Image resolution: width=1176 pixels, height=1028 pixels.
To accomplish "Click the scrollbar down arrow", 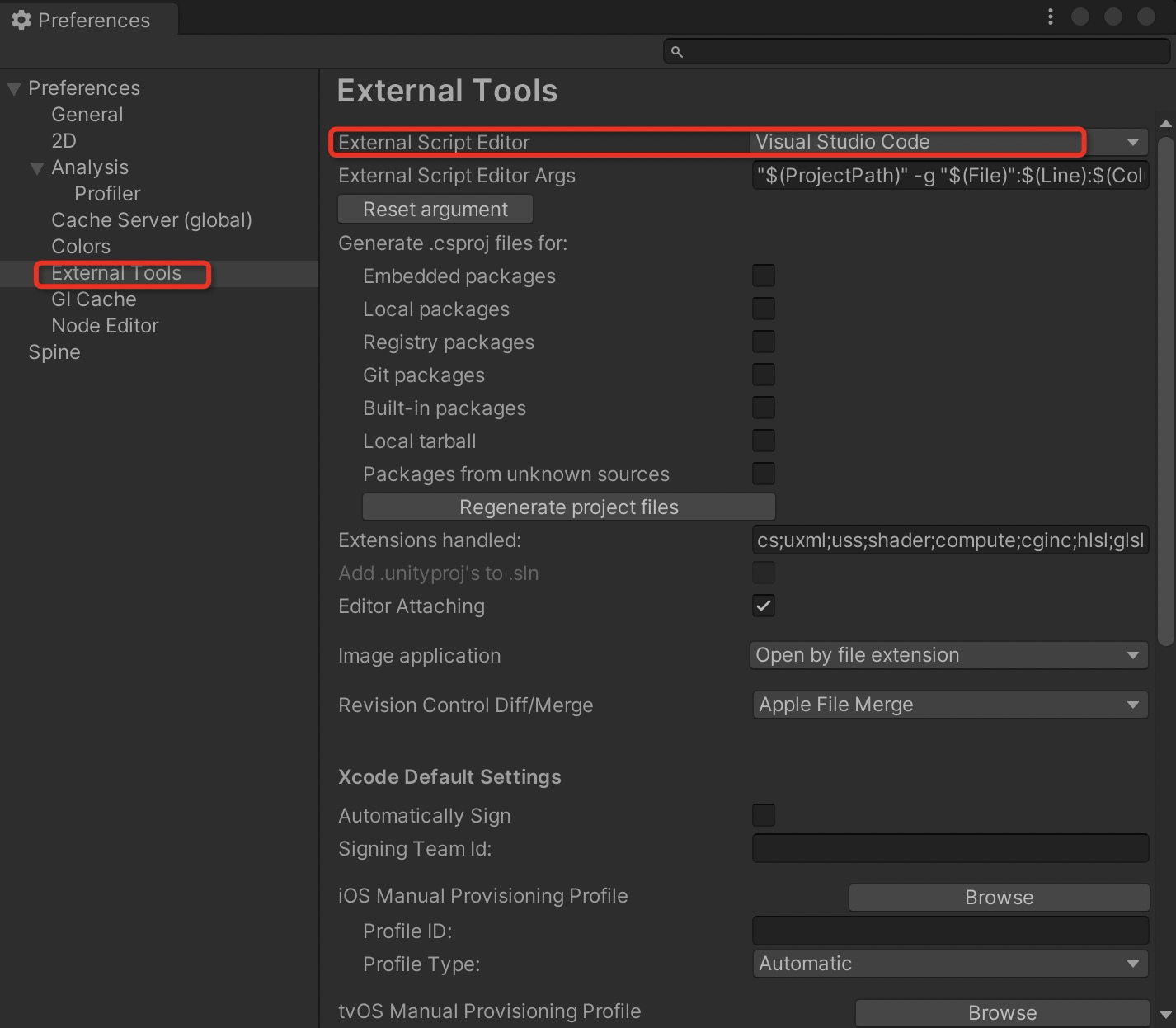I will 1165,1015.
